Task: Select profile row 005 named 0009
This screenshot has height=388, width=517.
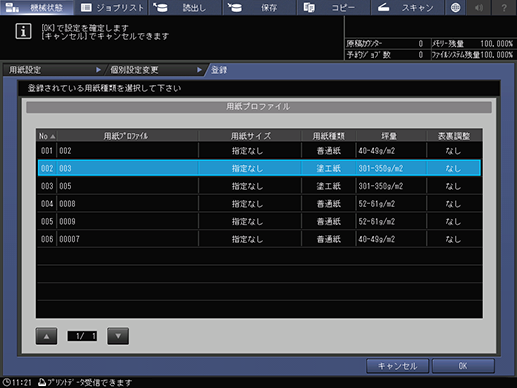Action: 259,221
